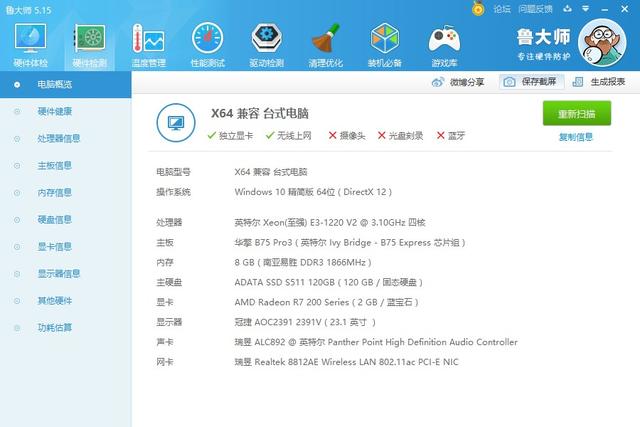Open 驱动检测 driver detection icon
This screenshot has width=640, height=427.
[x=267, y=44]
